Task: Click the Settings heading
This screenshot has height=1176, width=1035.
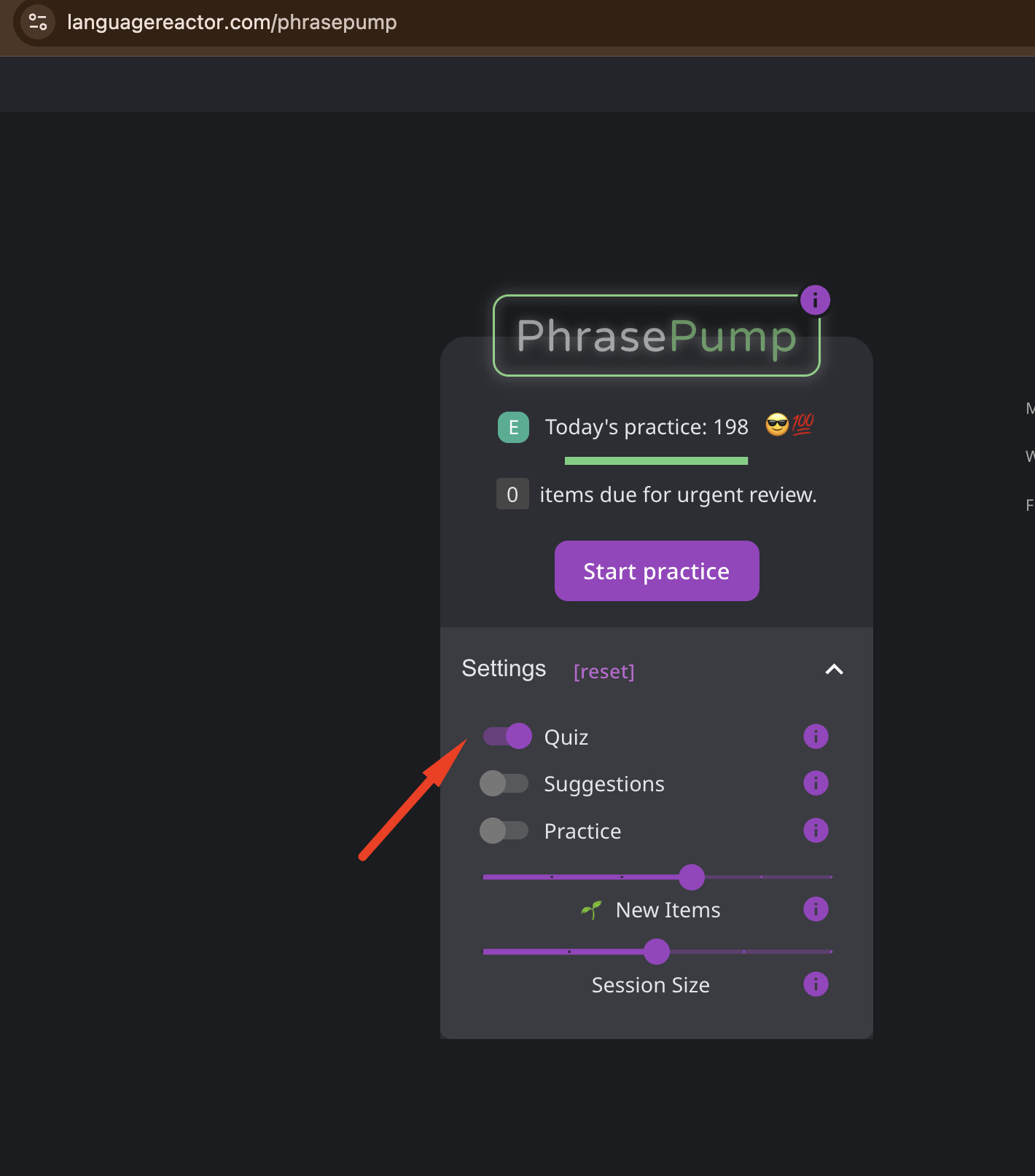Action: [504, 668]
